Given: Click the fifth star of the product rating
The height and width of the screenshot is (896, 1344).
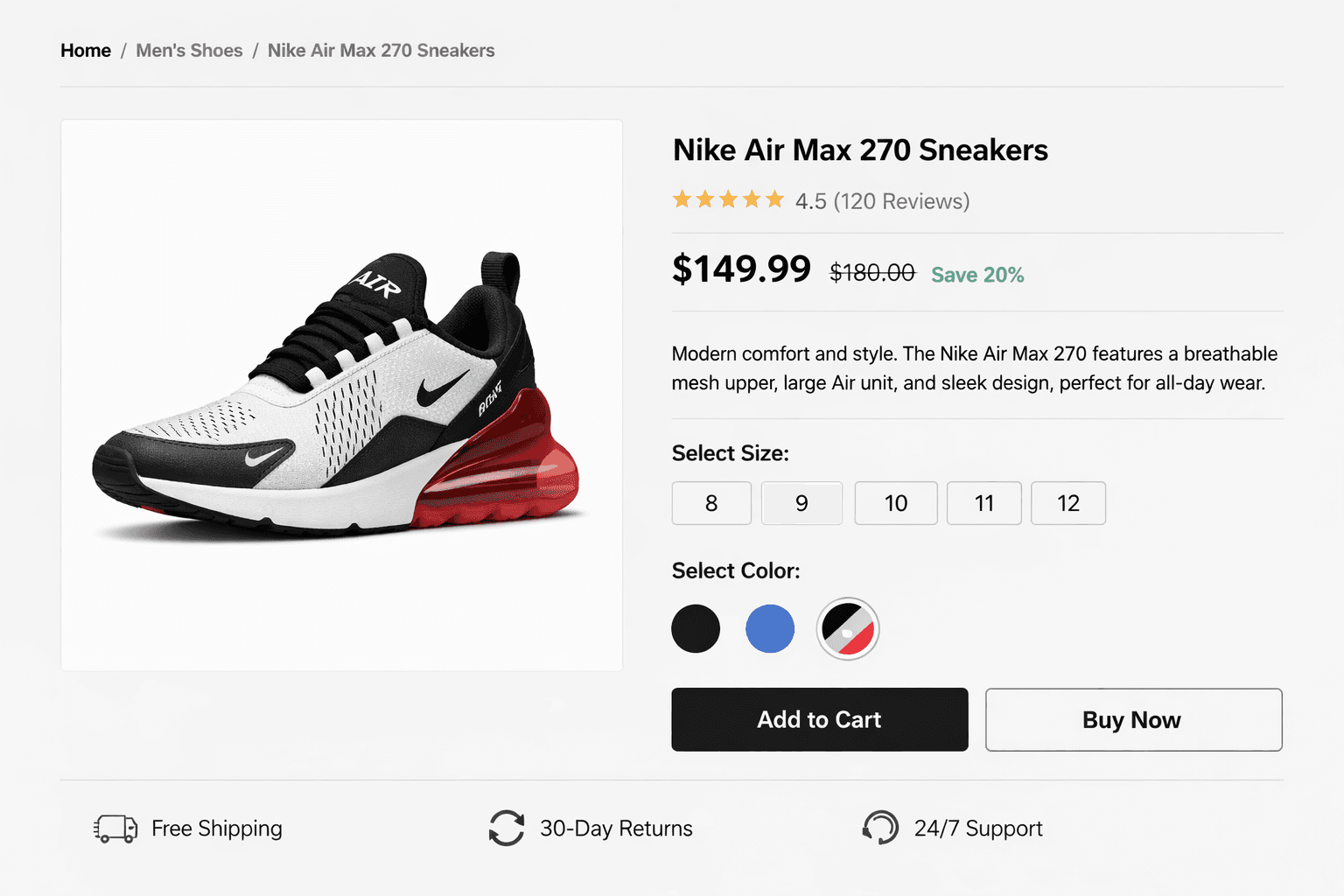Looking at the screenshot, I should (773, 199).
